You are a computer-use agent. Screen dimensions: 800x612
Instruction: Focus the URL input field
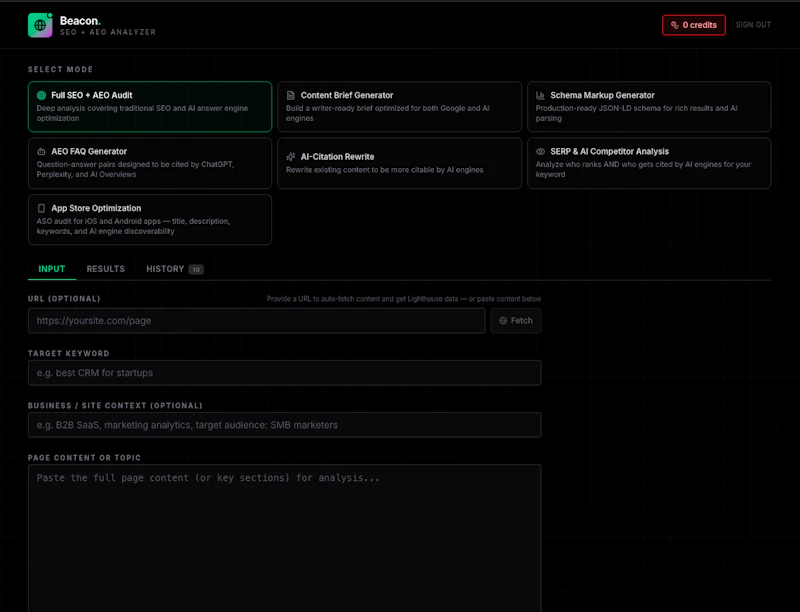click(257, 321)
